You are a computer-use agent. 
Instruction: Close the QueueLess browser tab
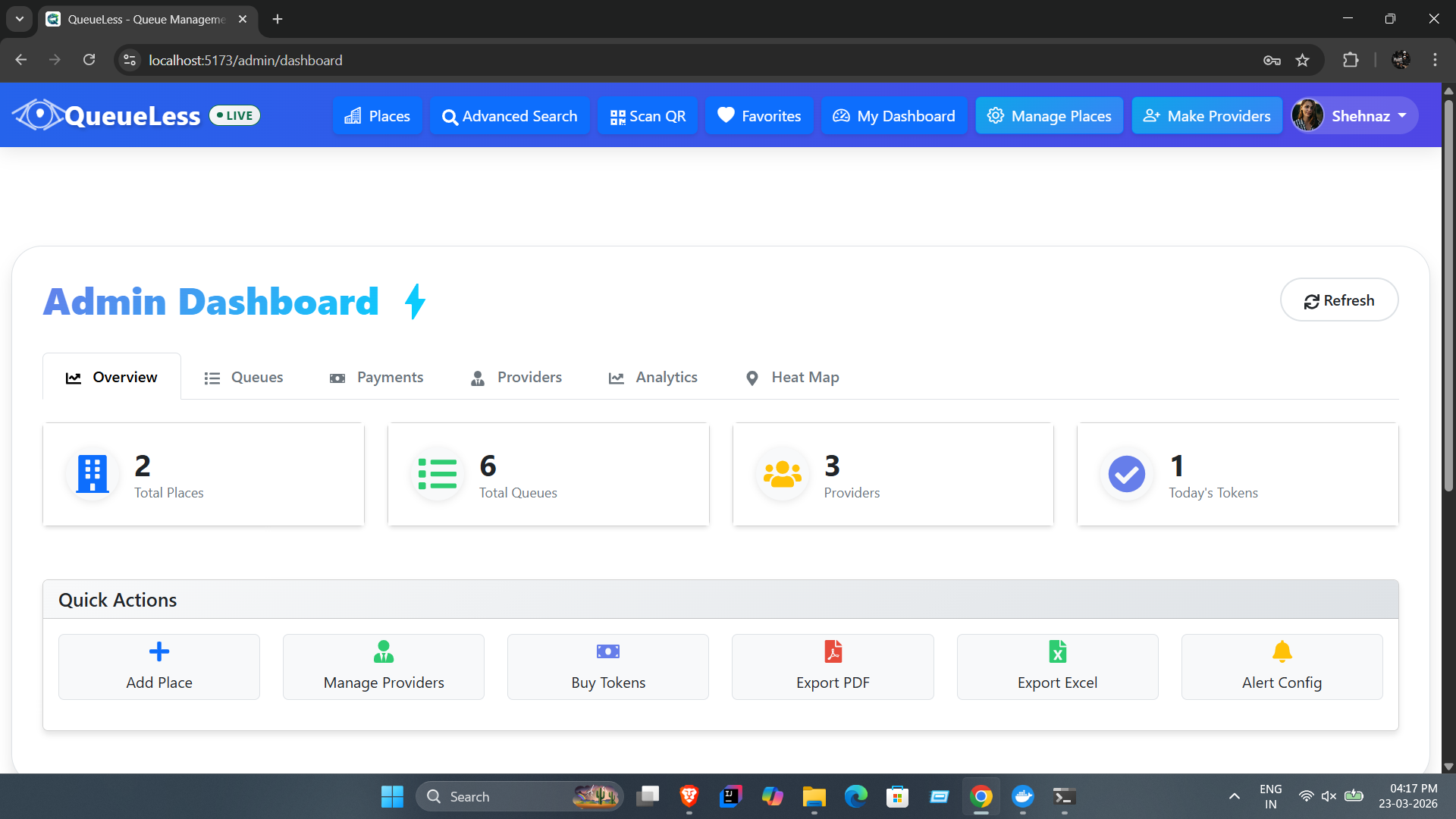(x=243, y=19)
